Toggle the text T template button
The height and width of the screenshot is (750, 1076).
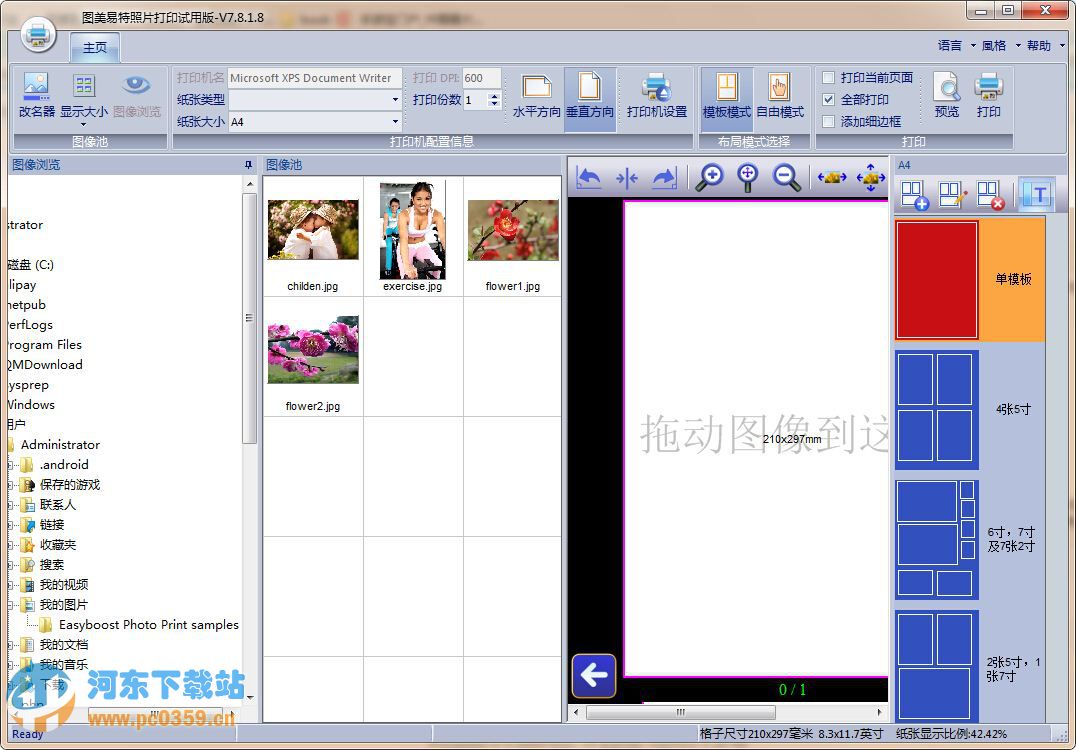point(1036,195)
